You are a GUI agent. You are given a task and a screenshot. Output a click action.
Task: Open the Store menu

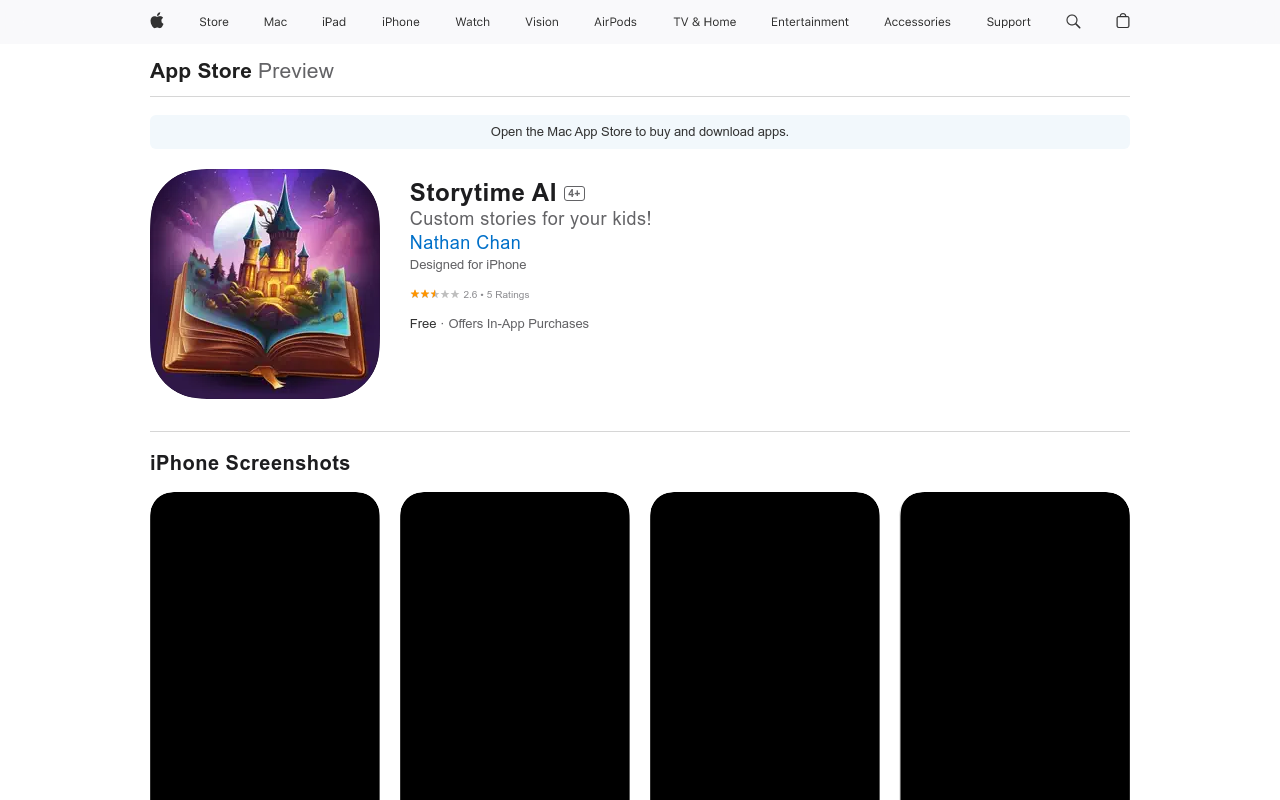pyautogui.click(x=214, y=22)
